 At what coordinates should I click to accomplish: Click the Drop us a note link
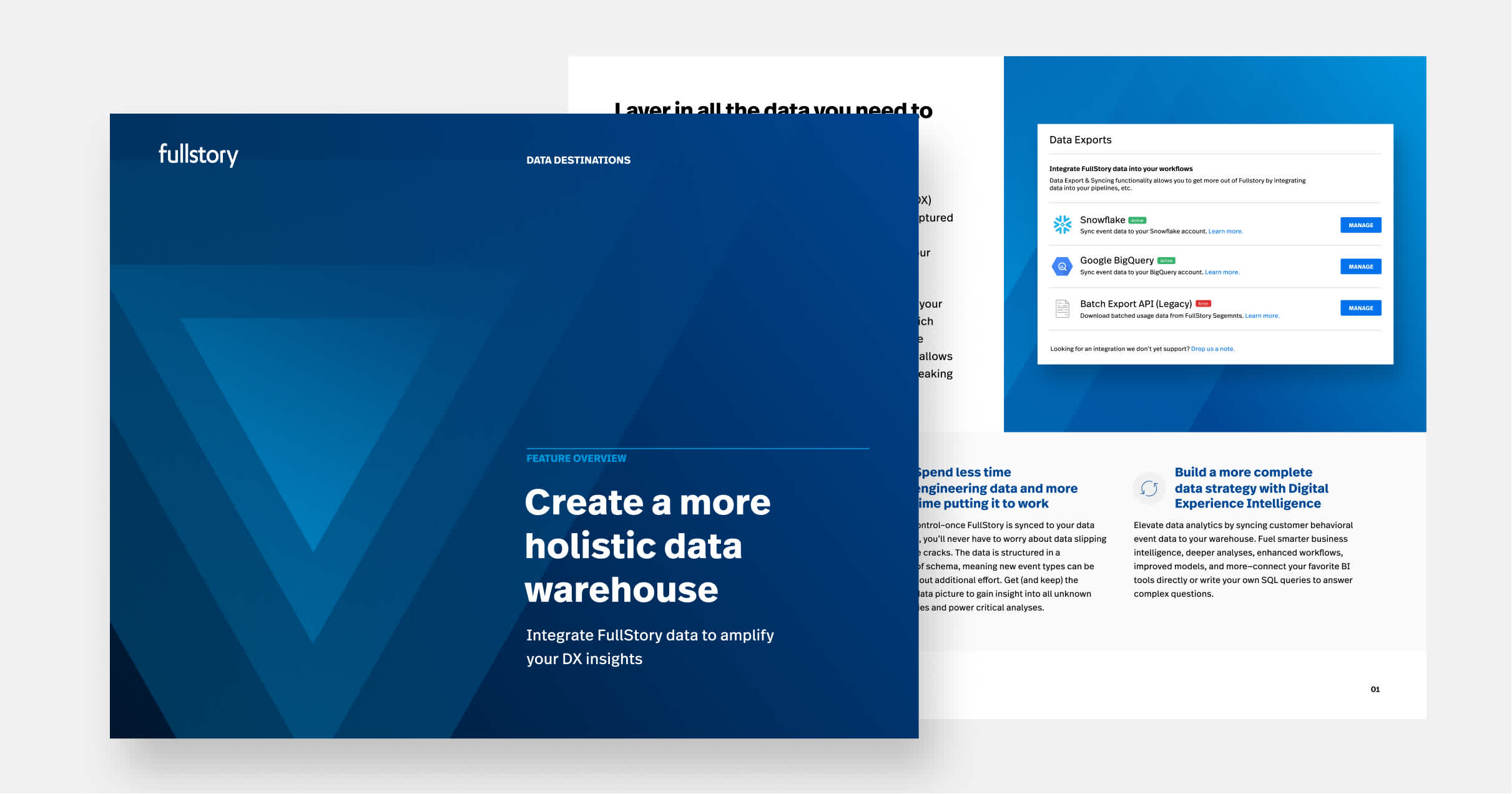(1212, 349)
